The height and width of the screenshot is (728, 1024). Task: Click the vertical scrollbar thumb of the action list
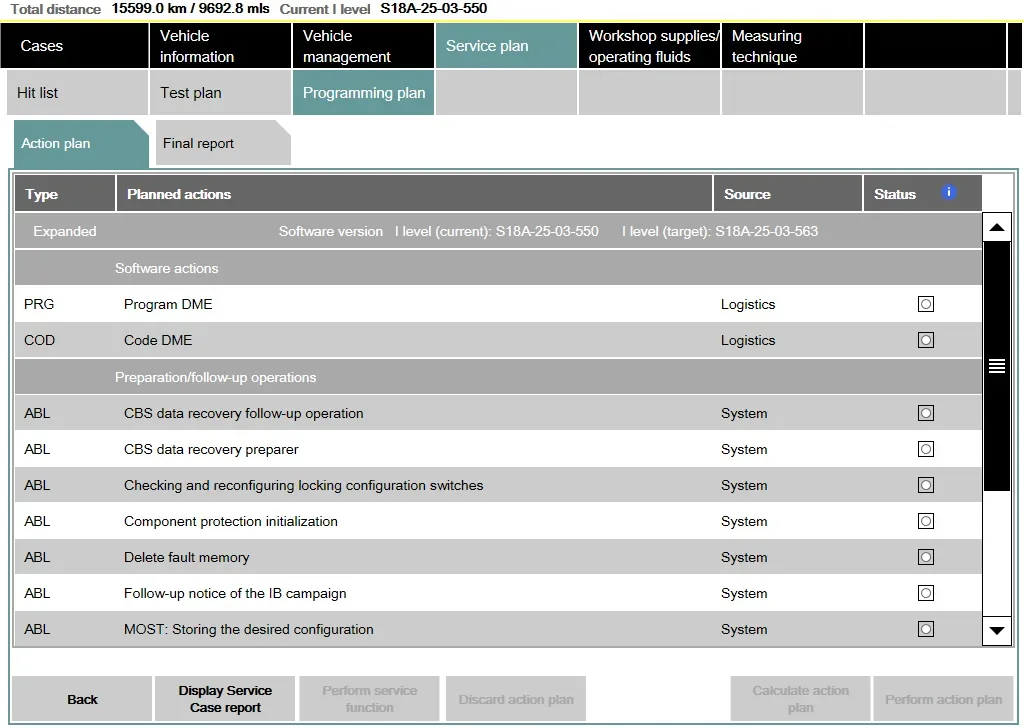tap(997, 366)
